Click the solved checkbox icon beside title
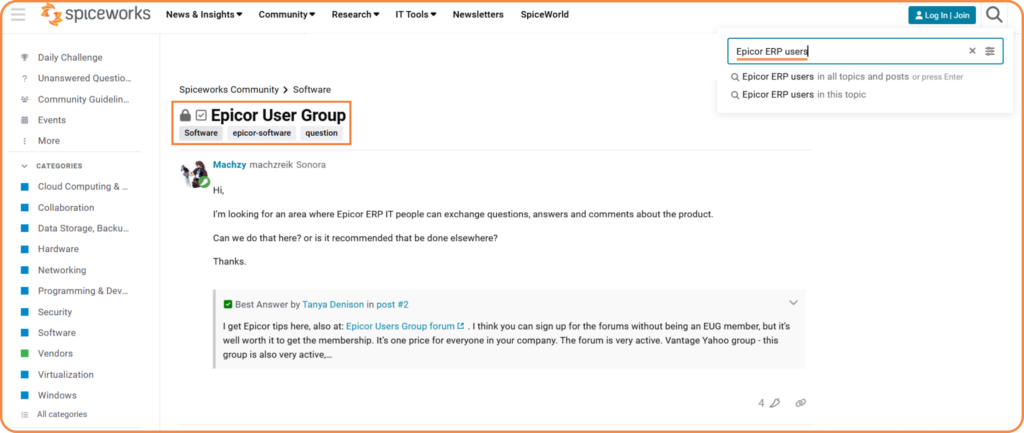Image resolution: width=1024 pixels, height=433 pixels. tap(201, 116)
